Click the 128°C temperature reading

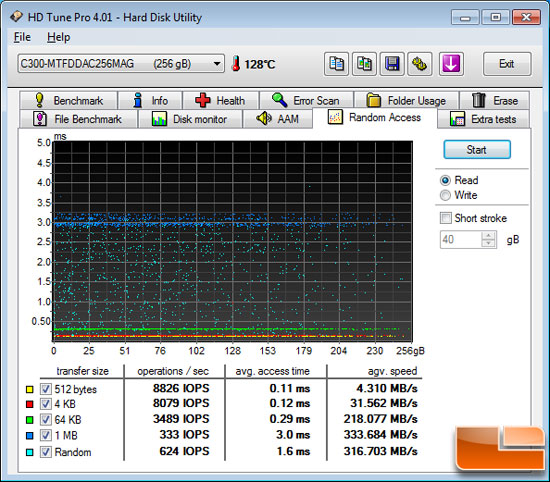(x=260, y=64)
